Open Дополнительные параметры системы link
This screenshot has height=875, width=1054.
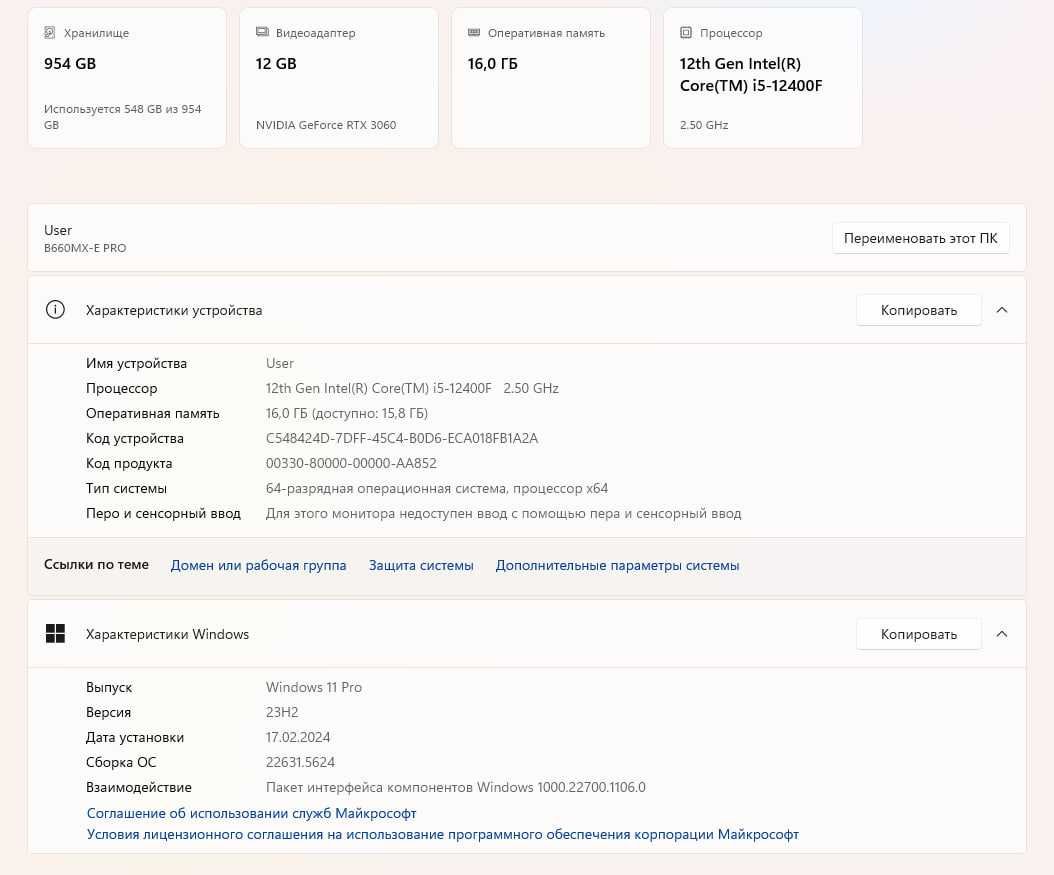click(617, 565)
